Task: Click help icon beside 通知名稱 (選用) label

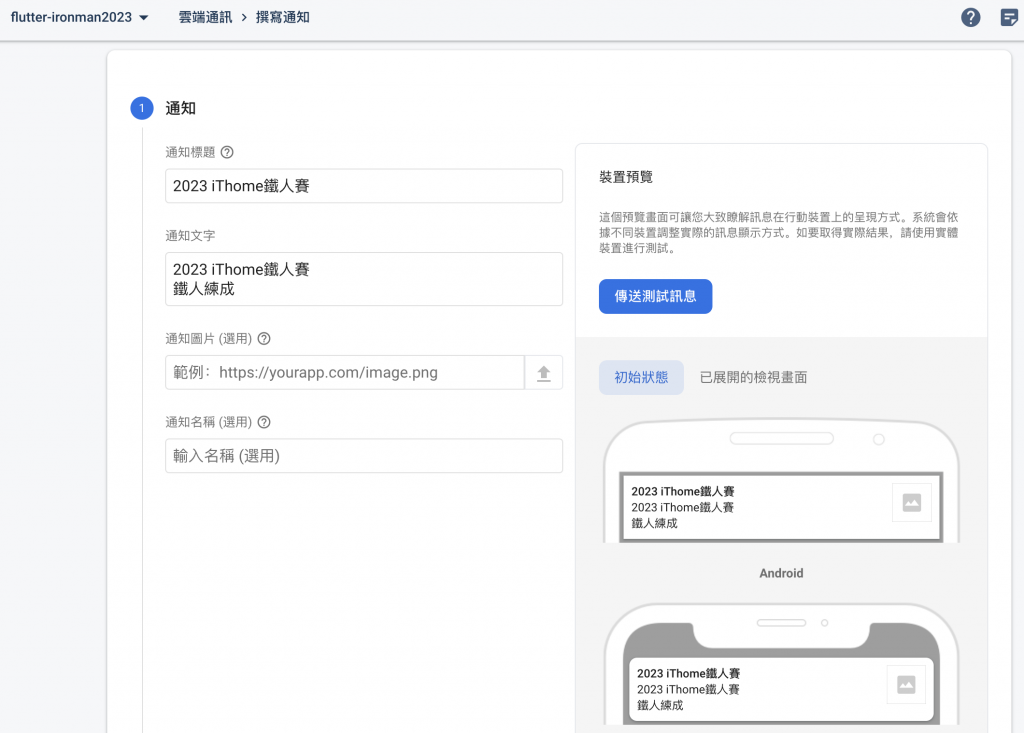Action: [x=264, y=422]
